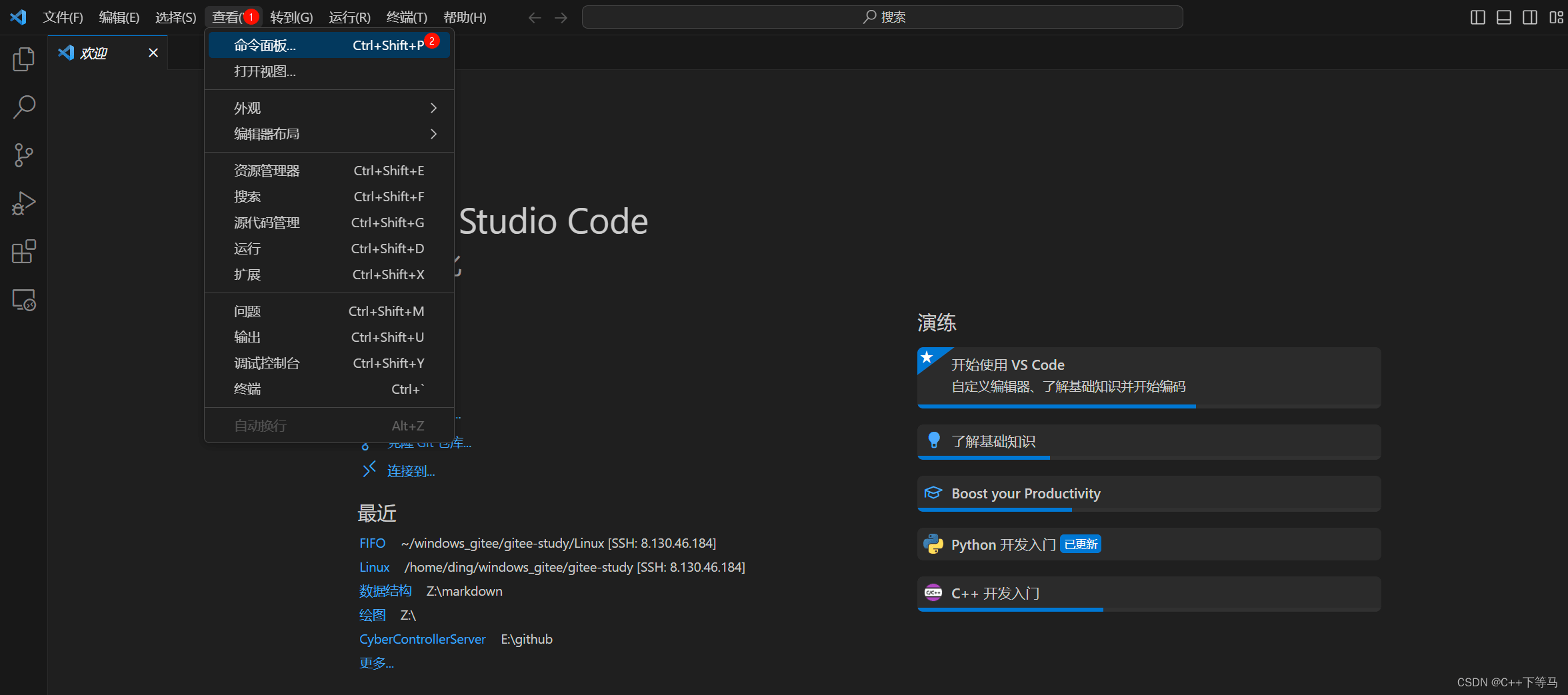Viewport: 1568px width, 695px height.
Task: Select 资源管理器 menu entry
Action: point(329,171)
